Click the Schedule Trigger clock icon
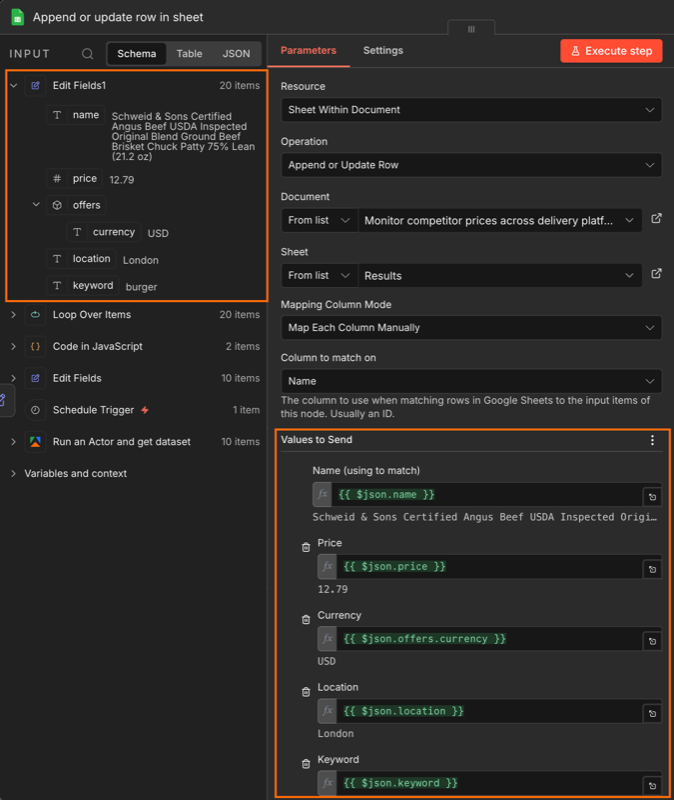The height and width of the screenshot is (800, 674). point(35,410)
